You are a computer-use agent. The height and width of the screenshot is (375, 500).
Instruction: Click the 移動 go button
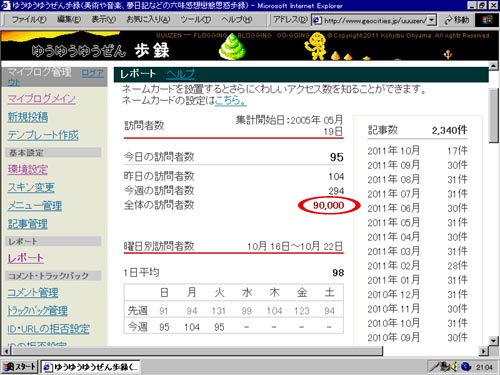tap(457, 20)
